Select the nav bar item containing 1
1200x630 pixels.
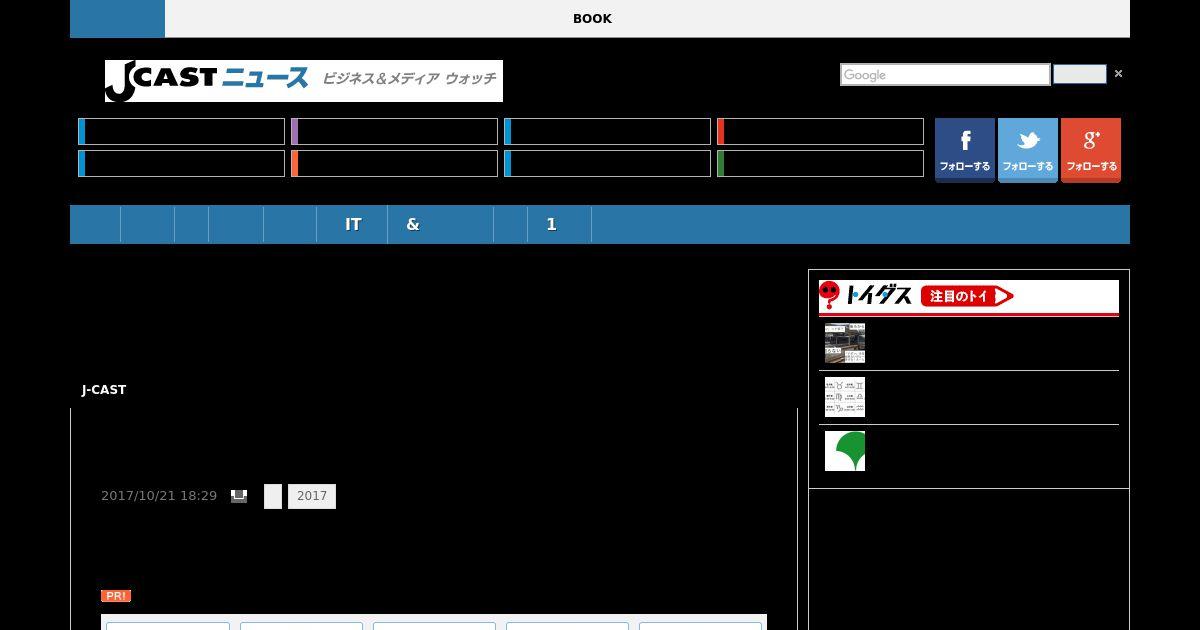pos(560,225)
